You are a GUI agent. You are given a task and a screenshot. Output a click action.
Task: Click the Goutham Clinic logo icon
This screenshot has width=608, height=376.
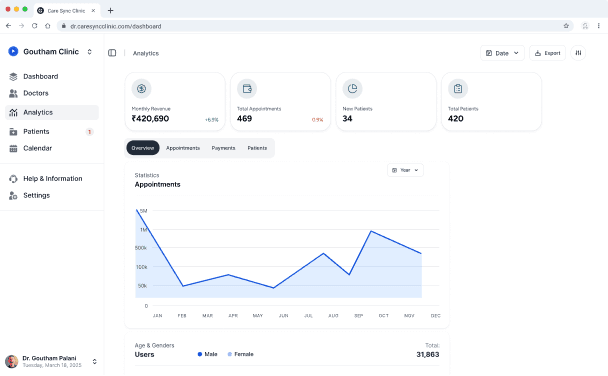pyautogui.click(x=13, y=51)
